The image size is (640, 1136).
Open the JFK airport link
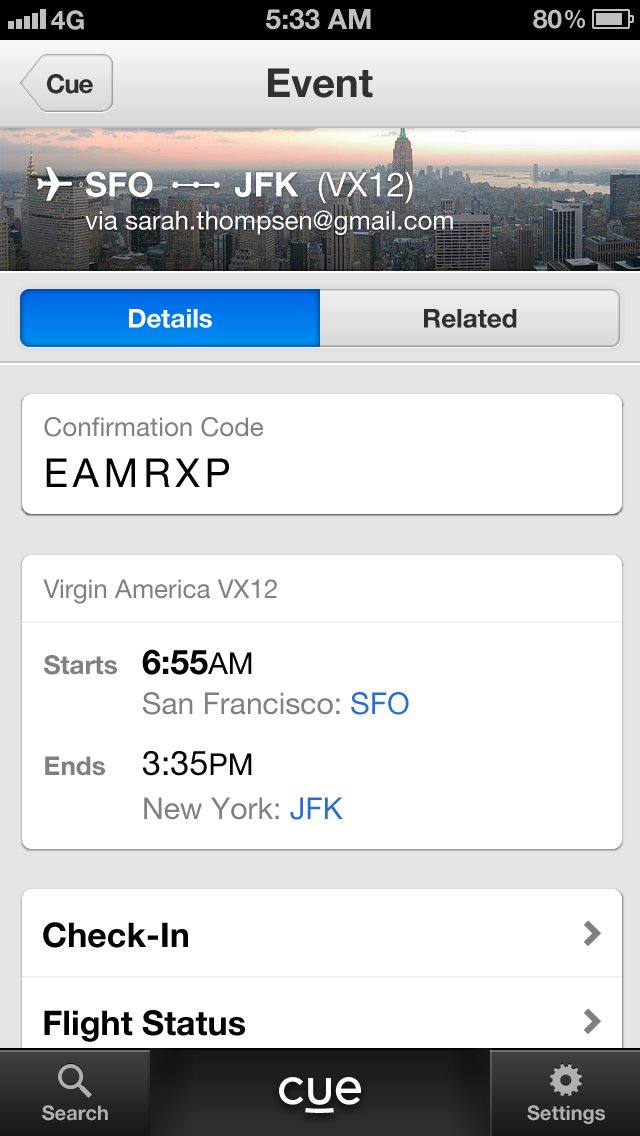pyautogui.click(x=316, y=808)
